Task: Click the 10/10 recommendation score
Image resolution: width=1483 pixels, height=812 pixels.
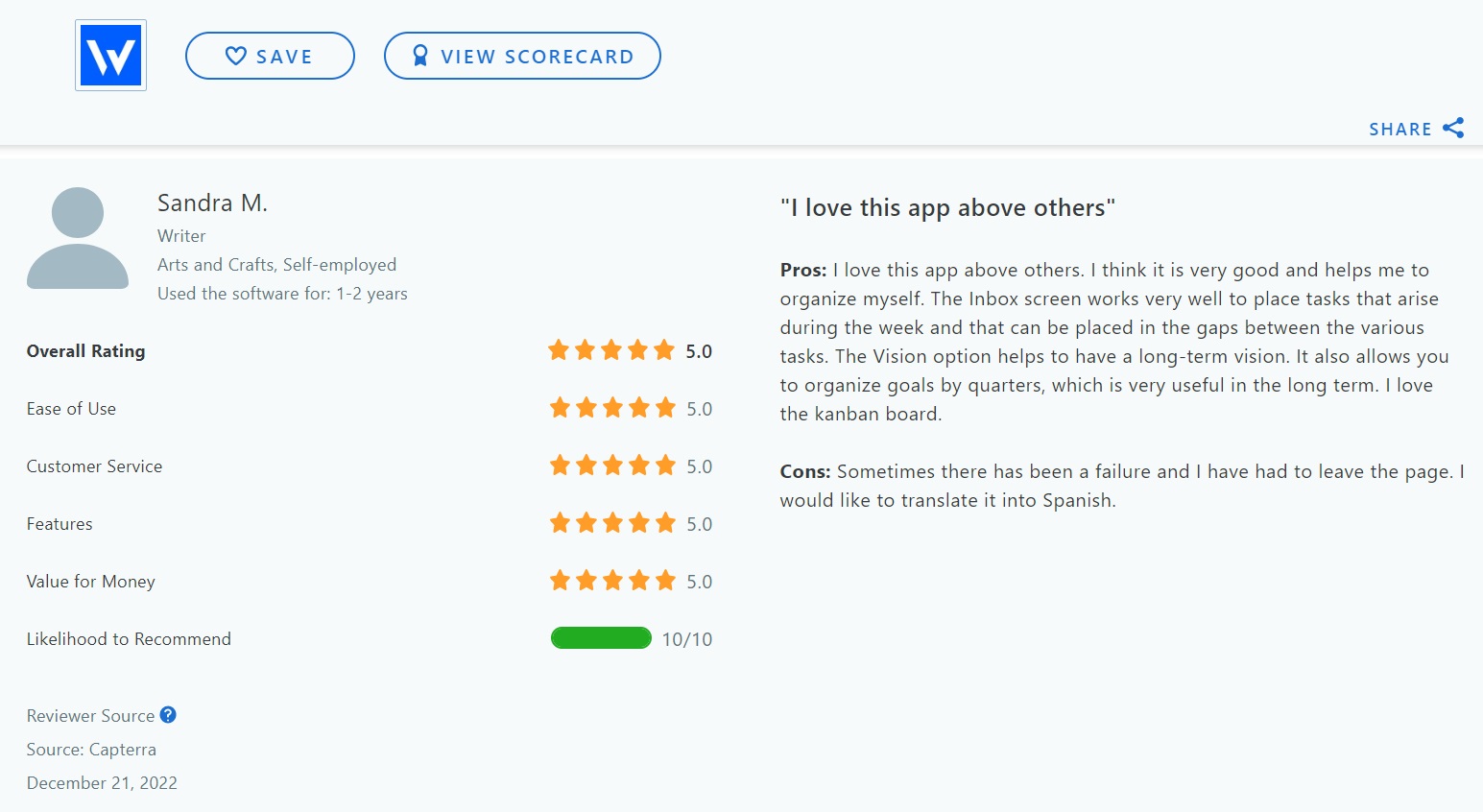Action: coord(686,639)
